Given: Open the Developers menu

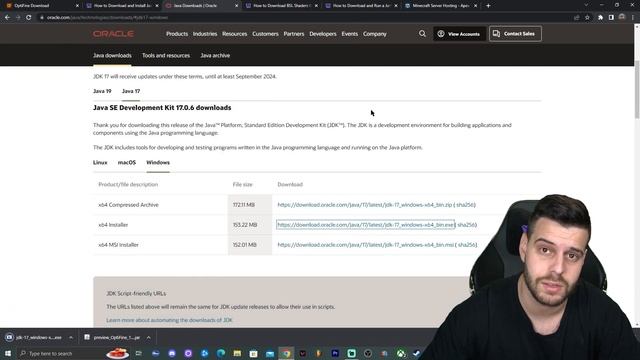Looking at the screenshot, I should click(322, 34).
